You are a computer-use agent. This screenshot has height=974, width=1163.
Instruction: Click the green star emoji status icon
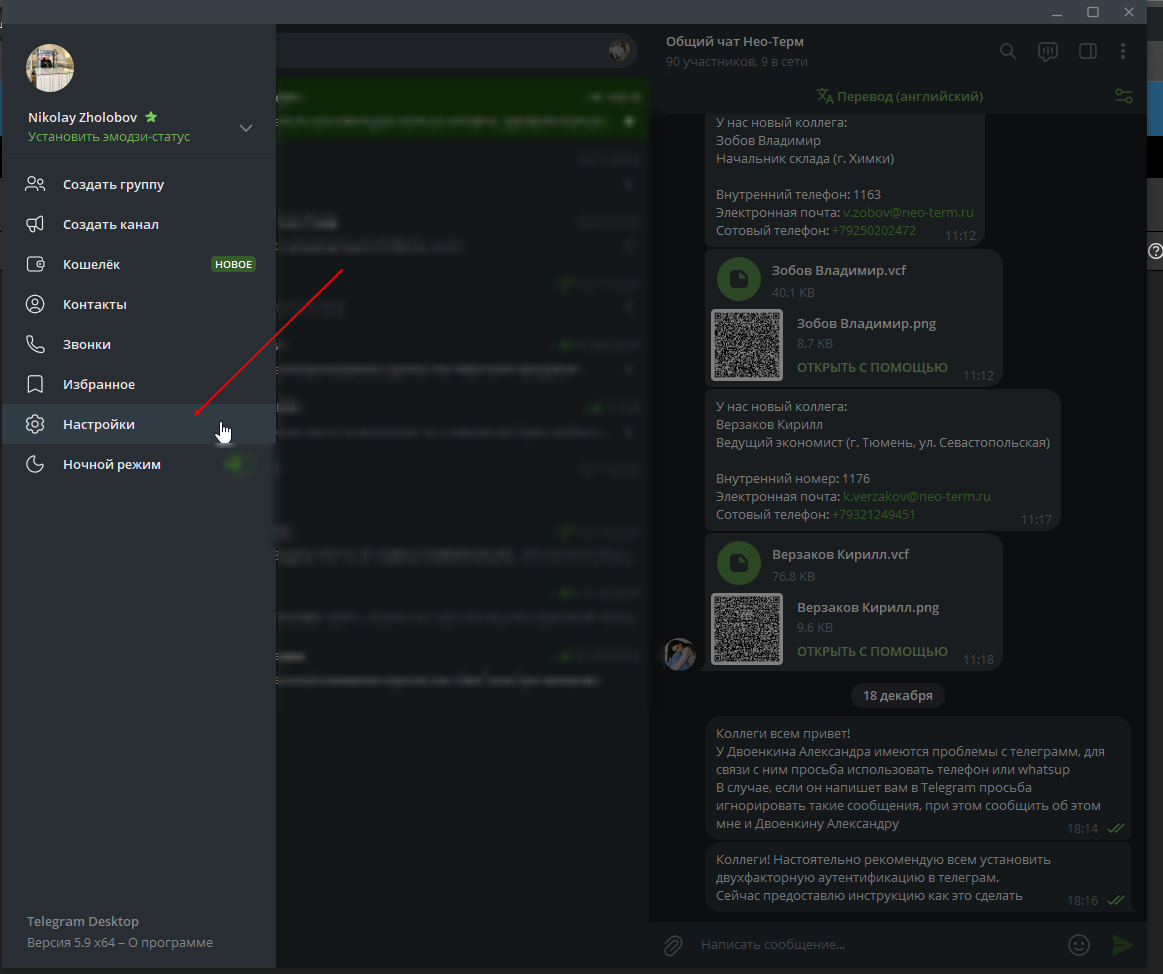coord(151,117)
